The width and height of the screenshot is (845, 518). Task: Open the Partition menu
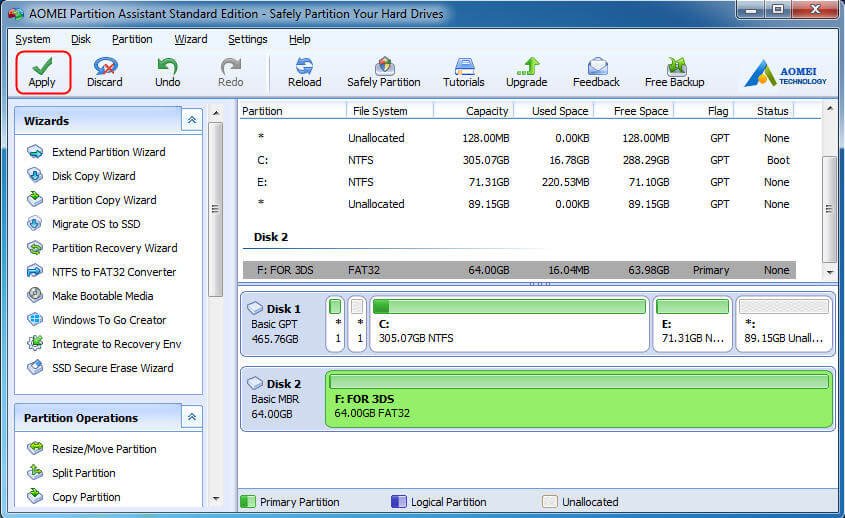[132, 39]
